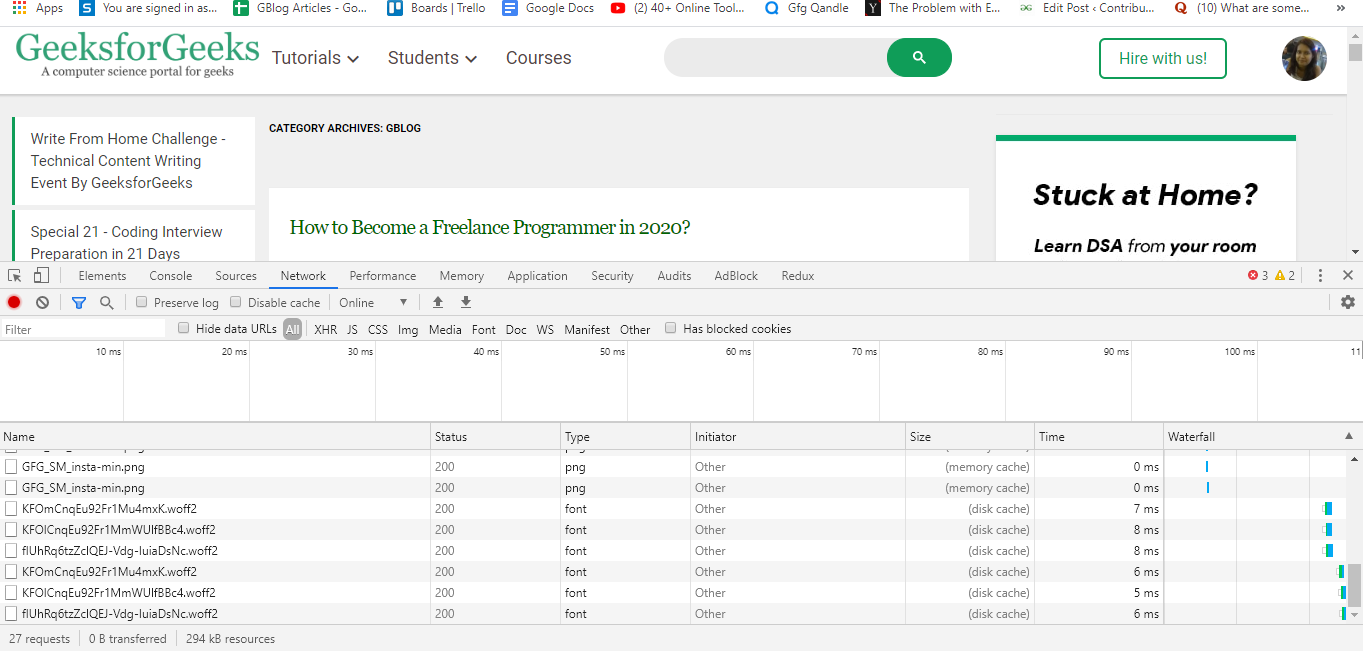Expand the Tutorials dropdown menu
The image size is (1363, 651).
[315, 58]
